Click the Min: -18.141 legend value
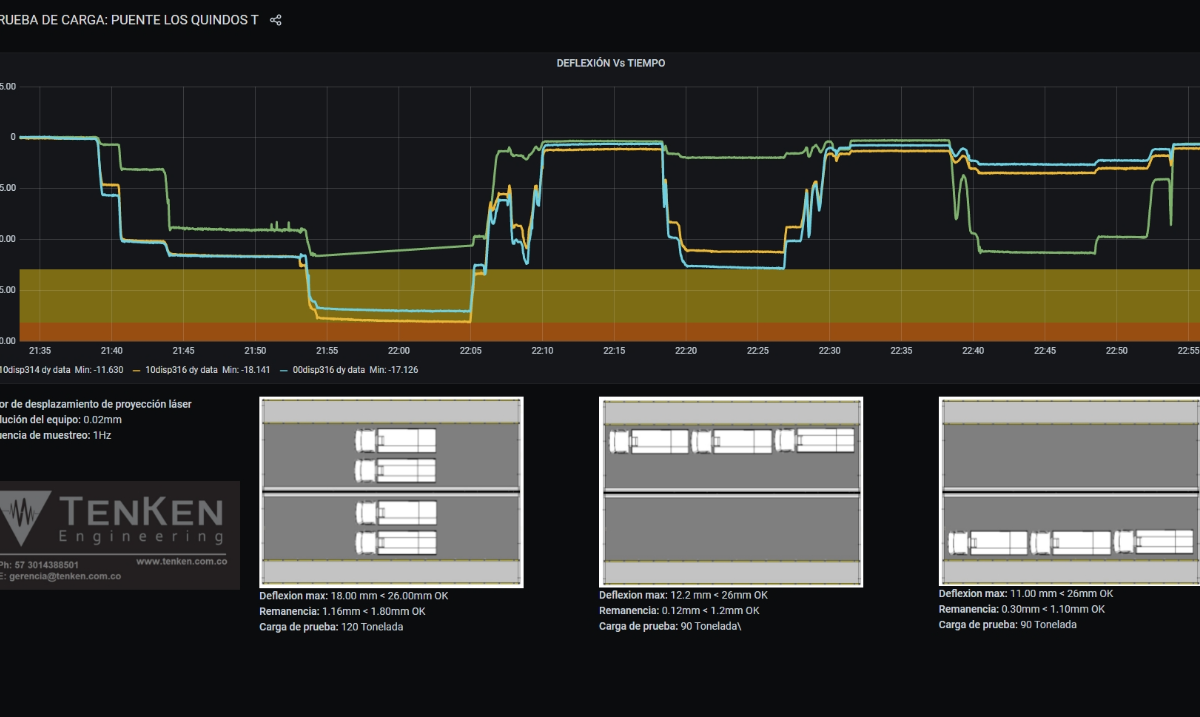 pyautogui.click(x=247, y=370)
